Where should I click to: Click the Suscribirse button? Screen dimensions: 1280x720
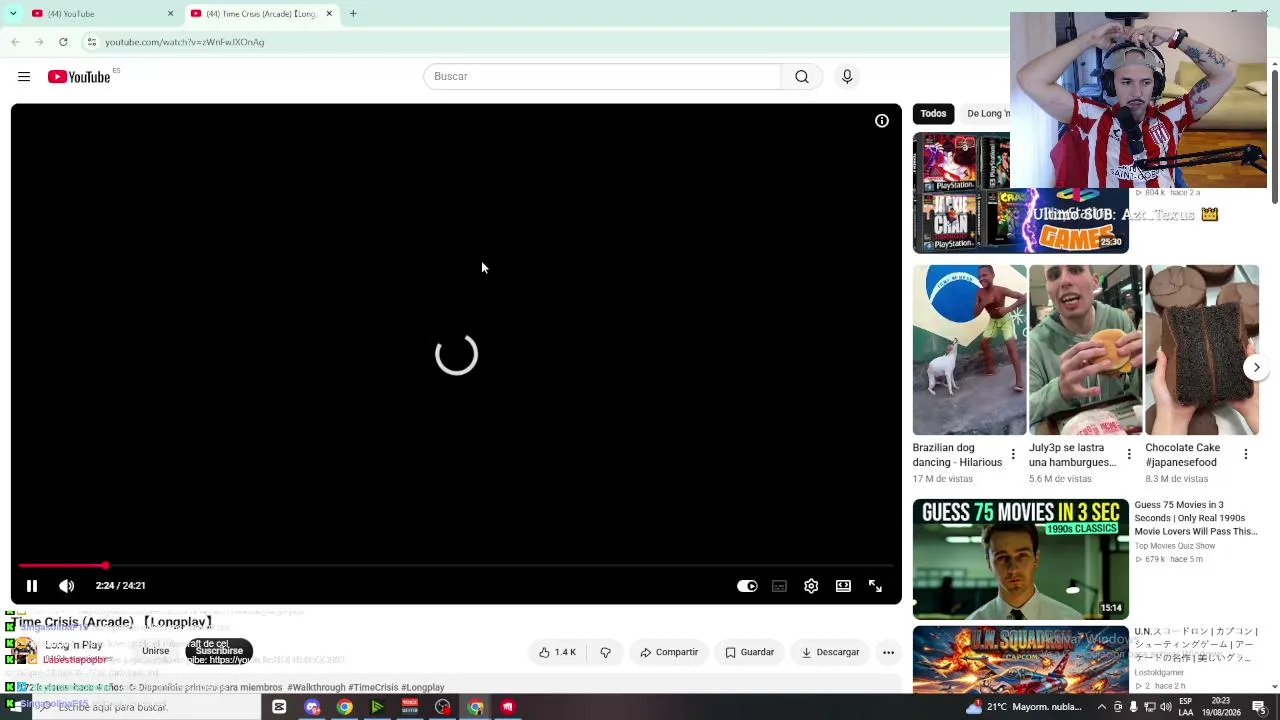219,651
